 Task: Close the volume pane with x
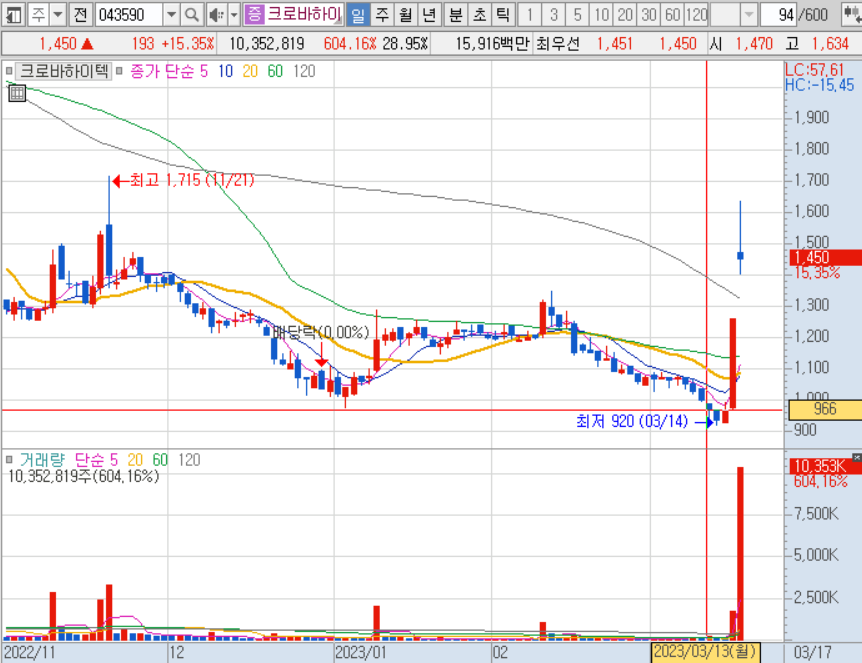857,457
